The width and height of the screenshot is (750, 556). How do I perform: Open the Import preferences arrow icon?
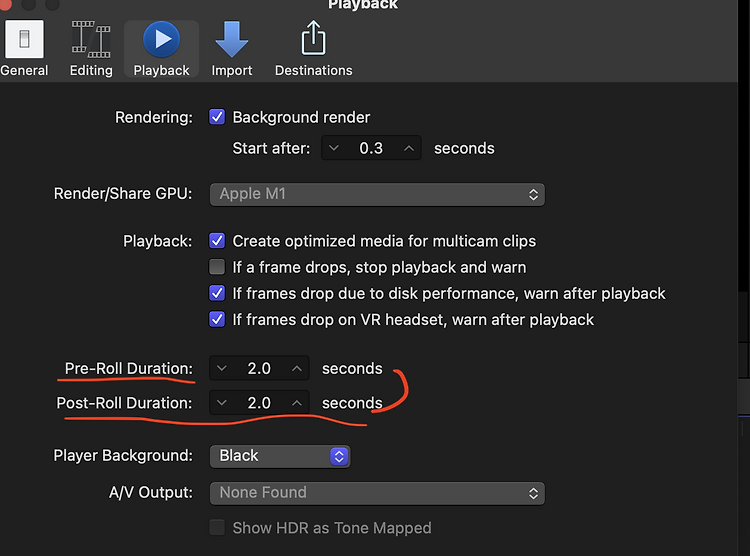(232, 39)
